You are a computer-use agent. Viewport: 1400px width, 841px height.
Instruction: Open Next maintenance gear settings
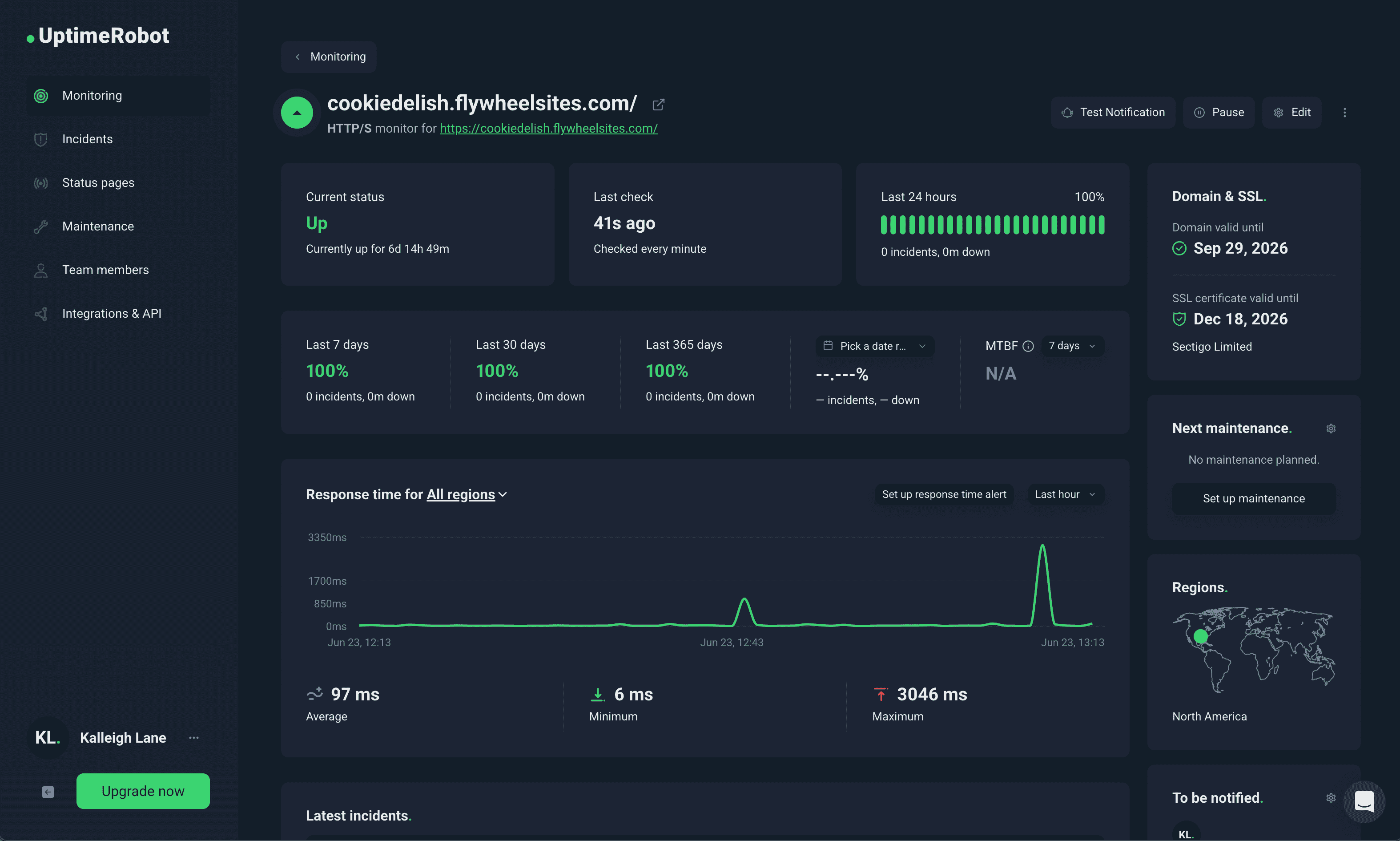(x=1331, y=429)
